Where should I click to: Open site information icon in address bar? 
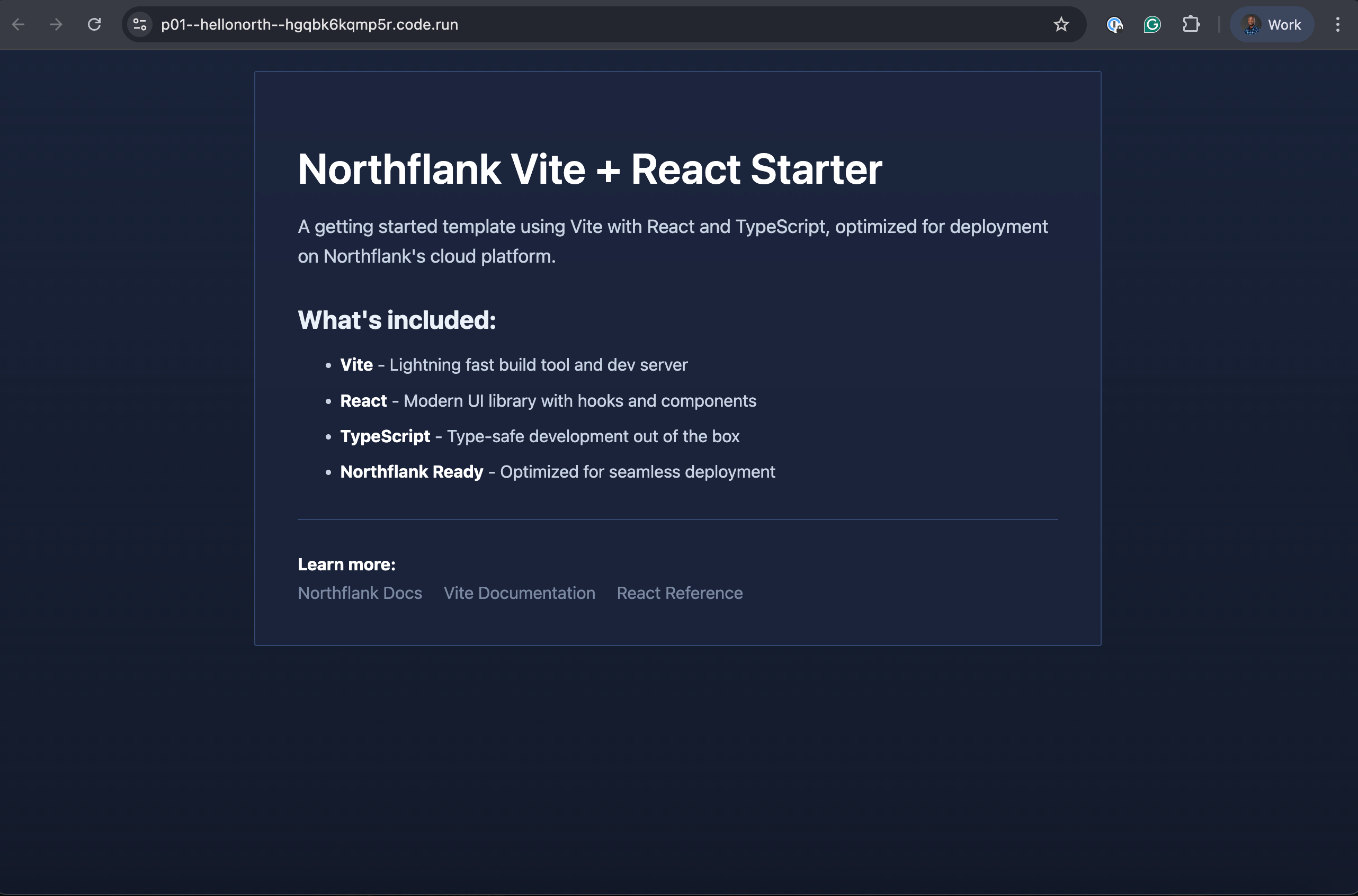tap(140, 24)
